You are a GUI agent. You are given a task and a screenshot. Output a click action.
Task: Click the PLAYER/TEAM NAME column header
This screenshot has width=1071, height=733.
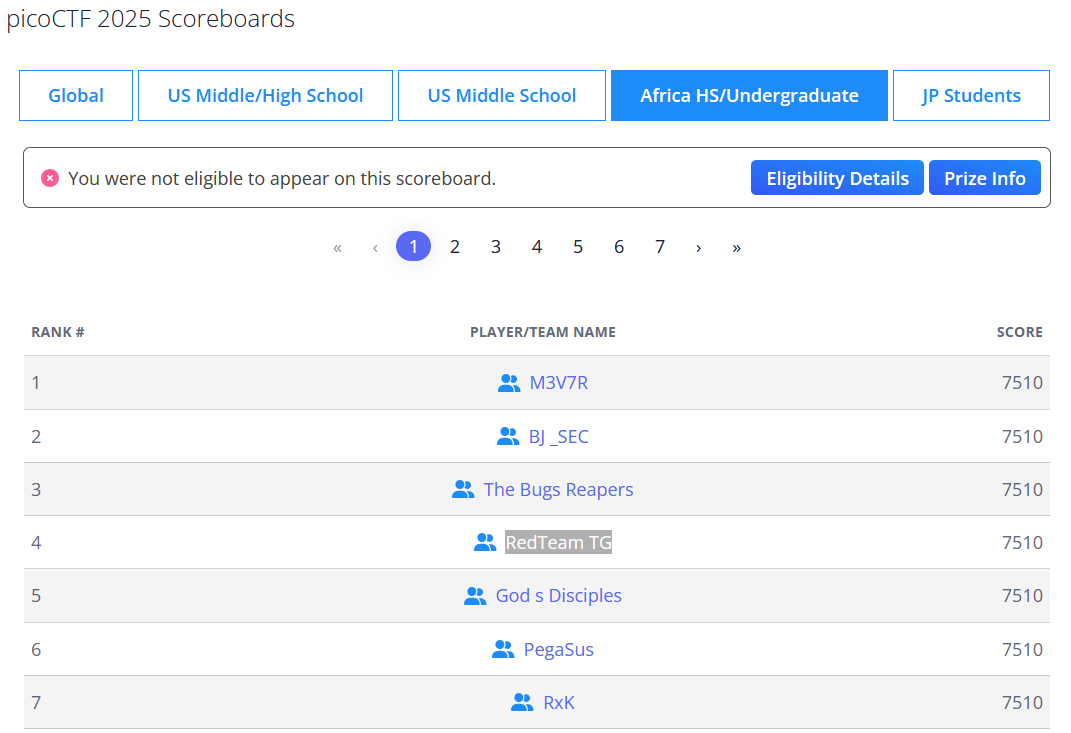click(543, 332)
